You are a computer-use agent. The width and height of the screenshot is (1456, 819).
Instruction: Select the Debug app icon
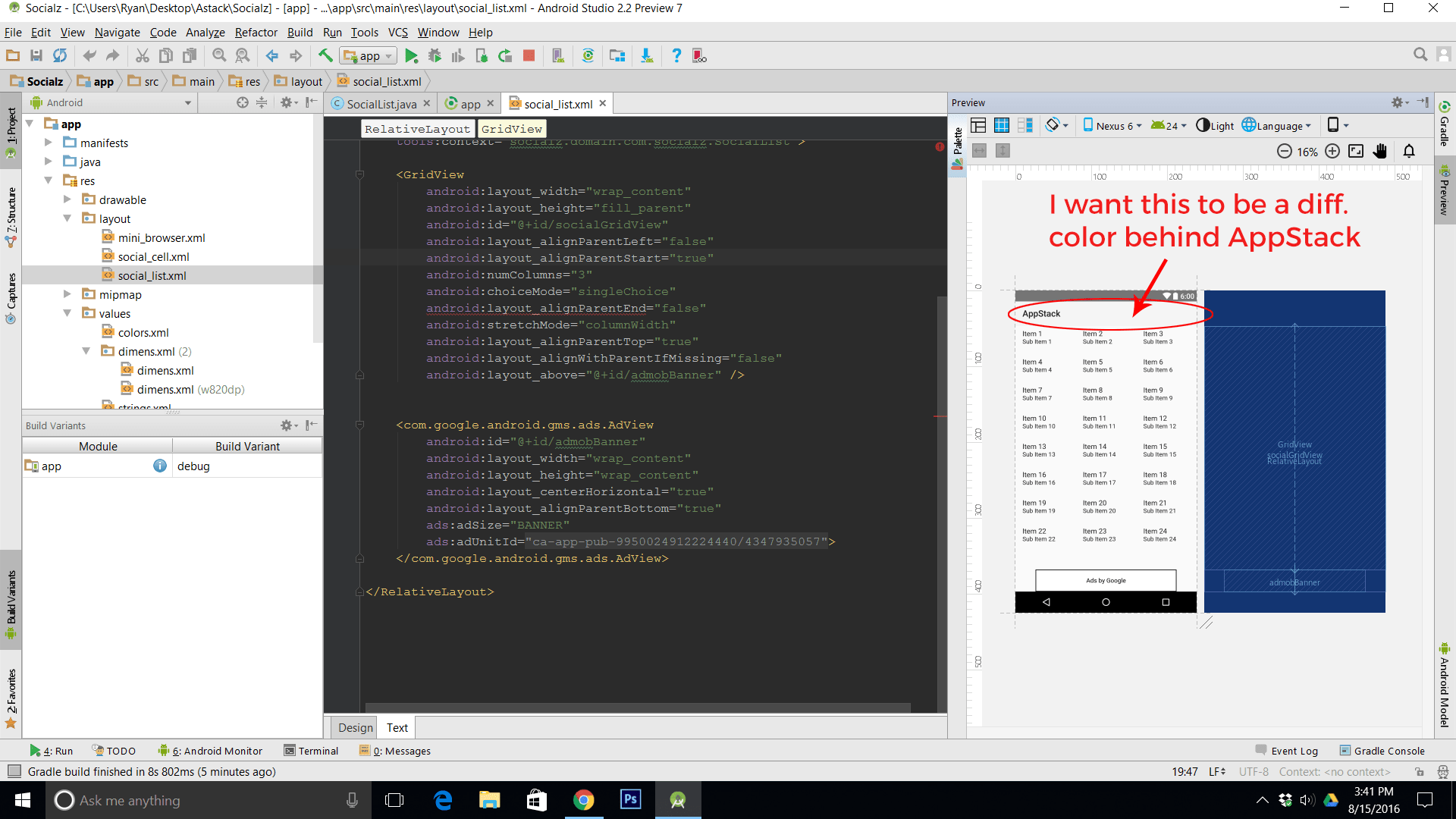[x=435, y=55]
